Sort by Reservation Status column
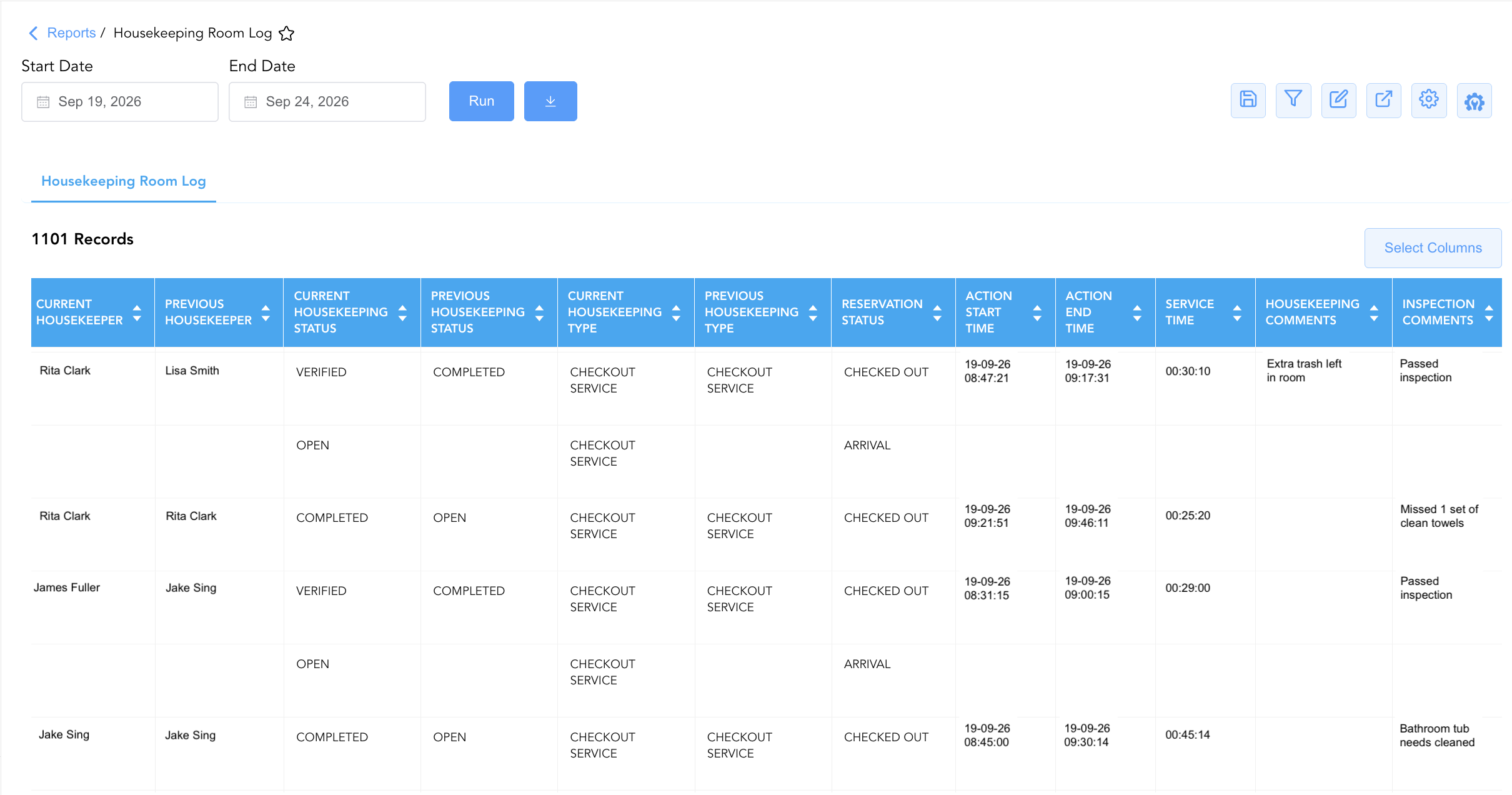This screenshot has height=795, width=1512. (x=937, y=312)
